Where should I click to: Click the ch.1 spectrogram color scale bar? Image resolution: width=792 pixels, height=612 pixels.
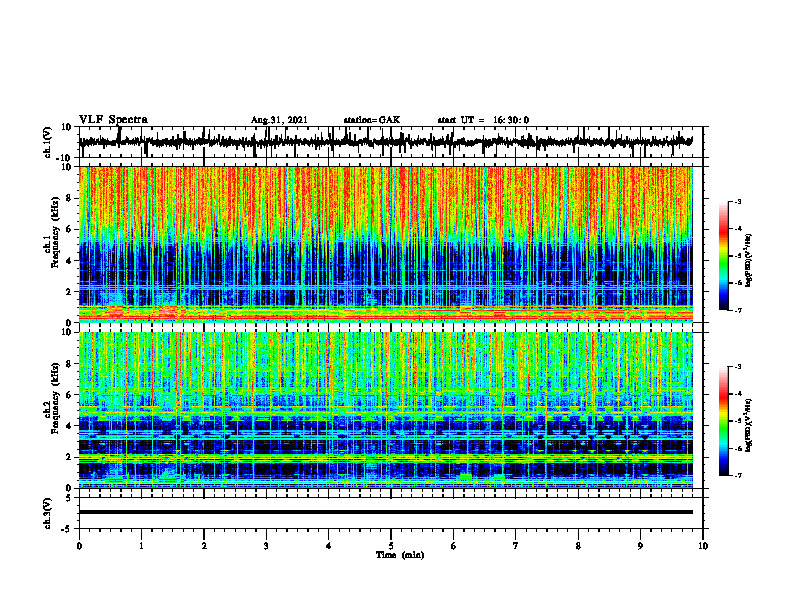coord(723,256)
